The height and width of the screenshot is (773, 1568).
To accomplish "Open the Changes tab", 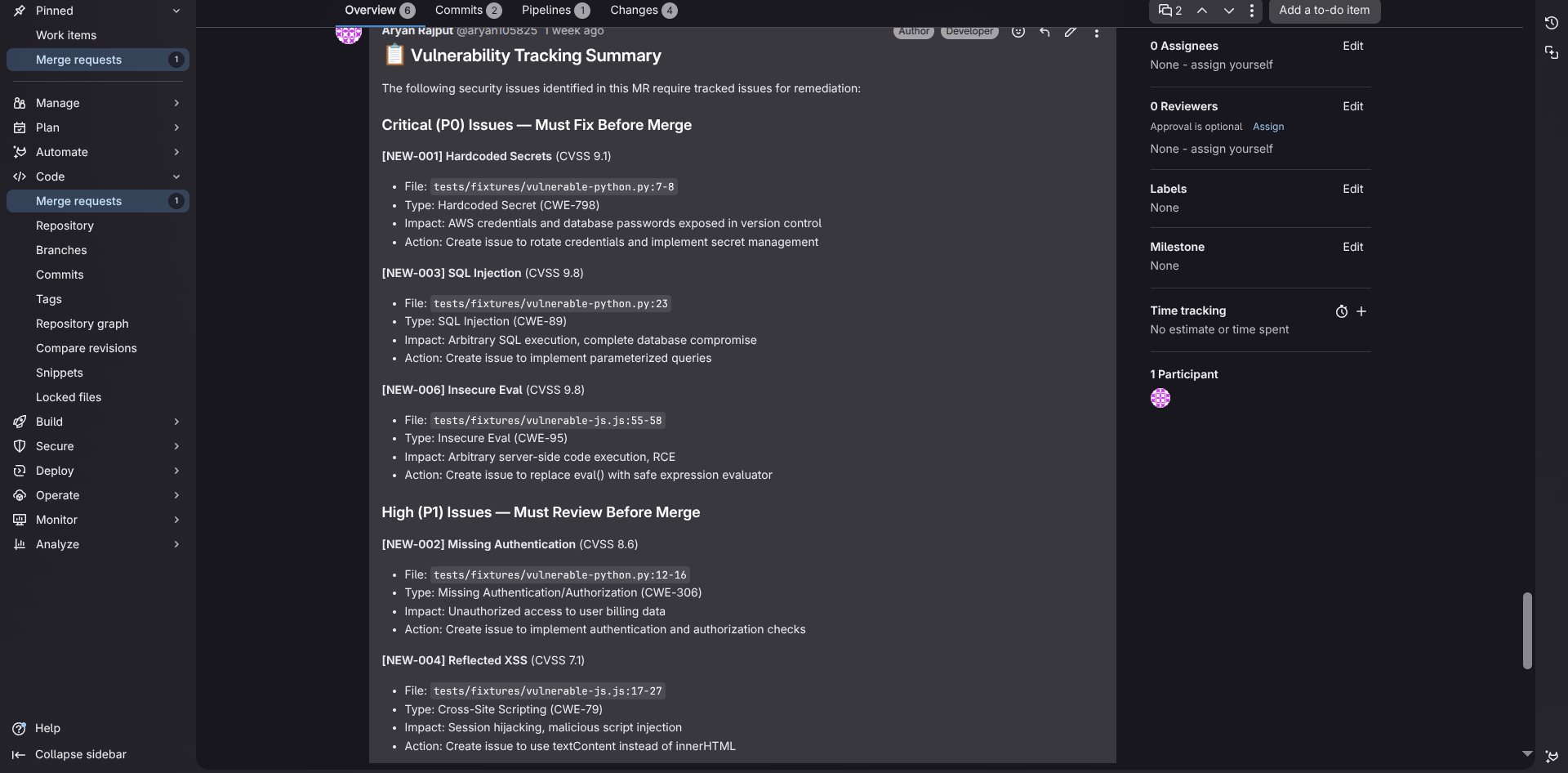I will coord(643,11).
